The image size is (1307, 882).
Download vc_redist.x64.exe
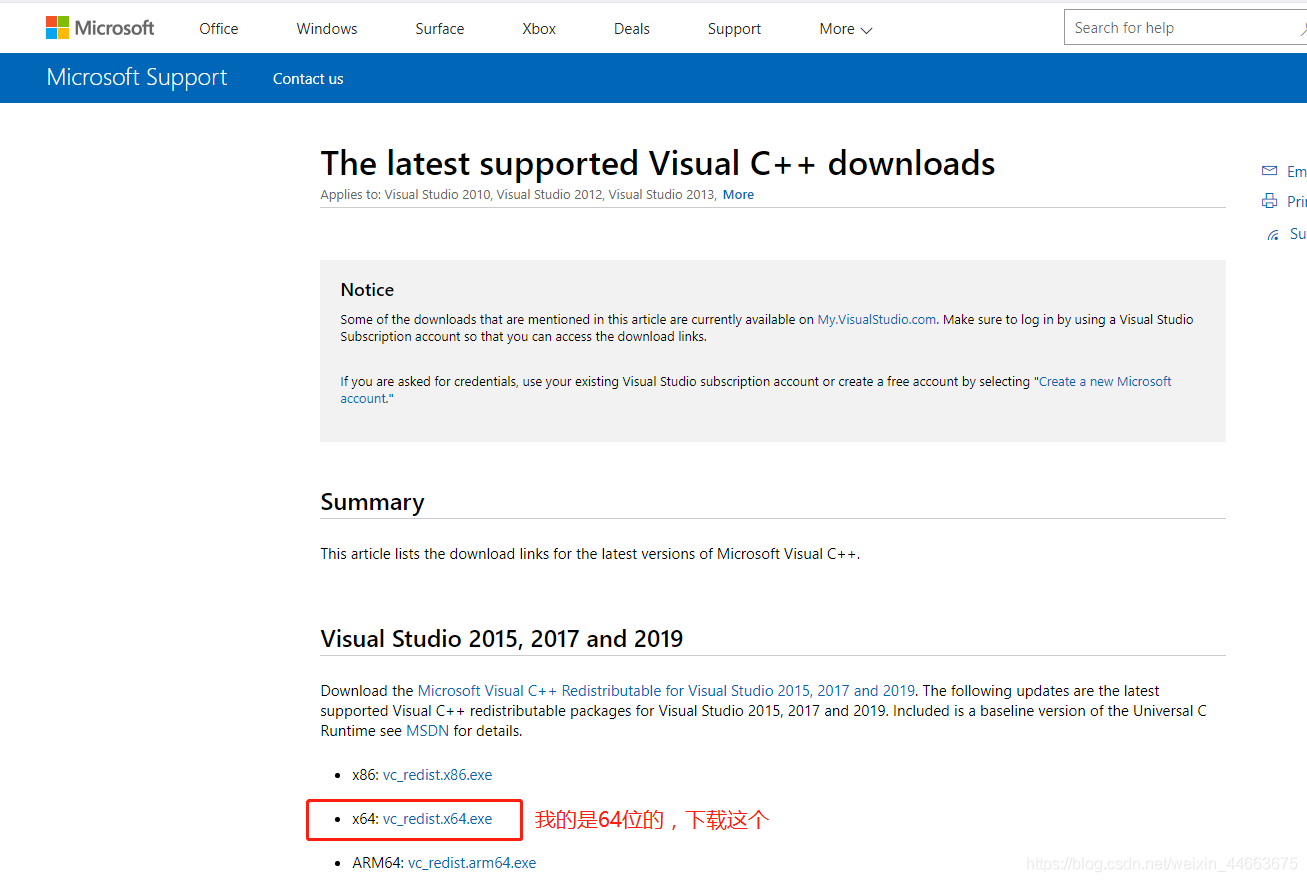pyautogui.click(x=437, y=819)
